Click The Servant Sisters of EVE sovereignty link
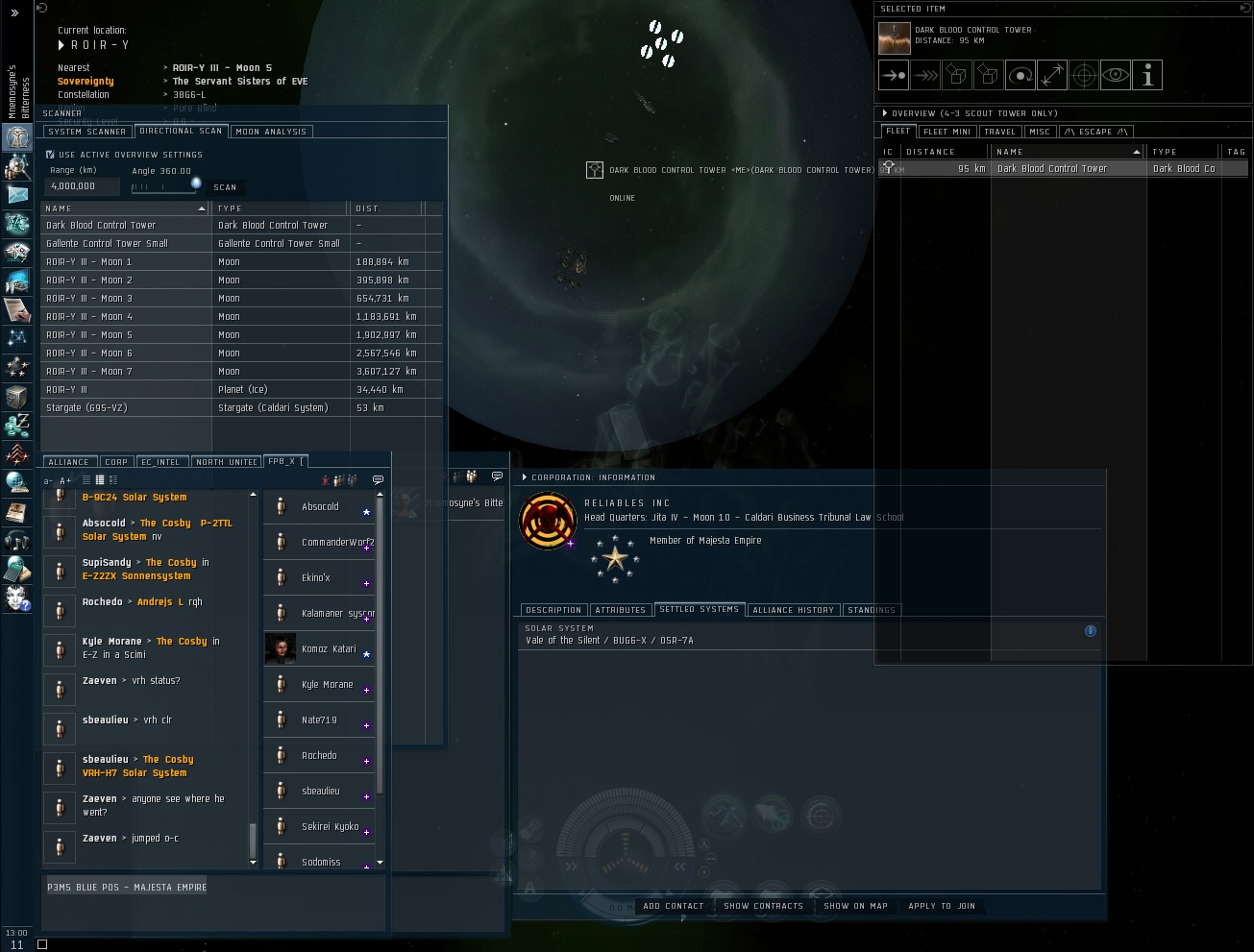The width and height of the screenshot is (1254, 952). pos(240,82)
